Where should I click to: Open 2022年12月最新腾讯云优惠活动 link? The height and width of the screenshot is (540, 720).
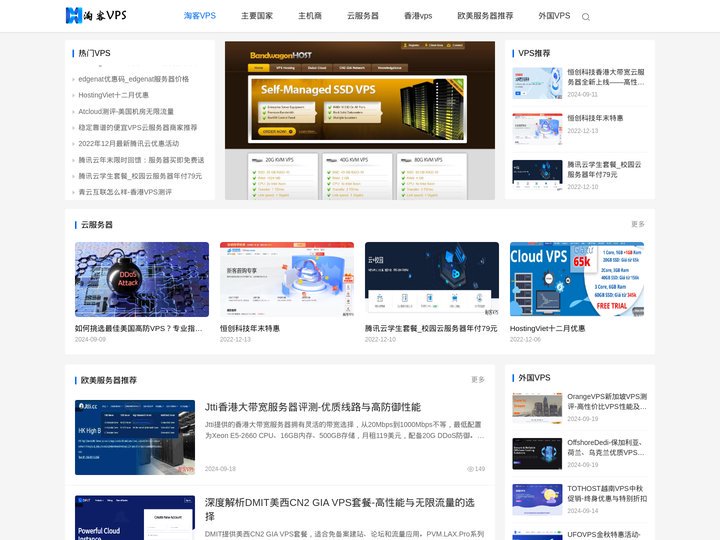coord(129,143)
